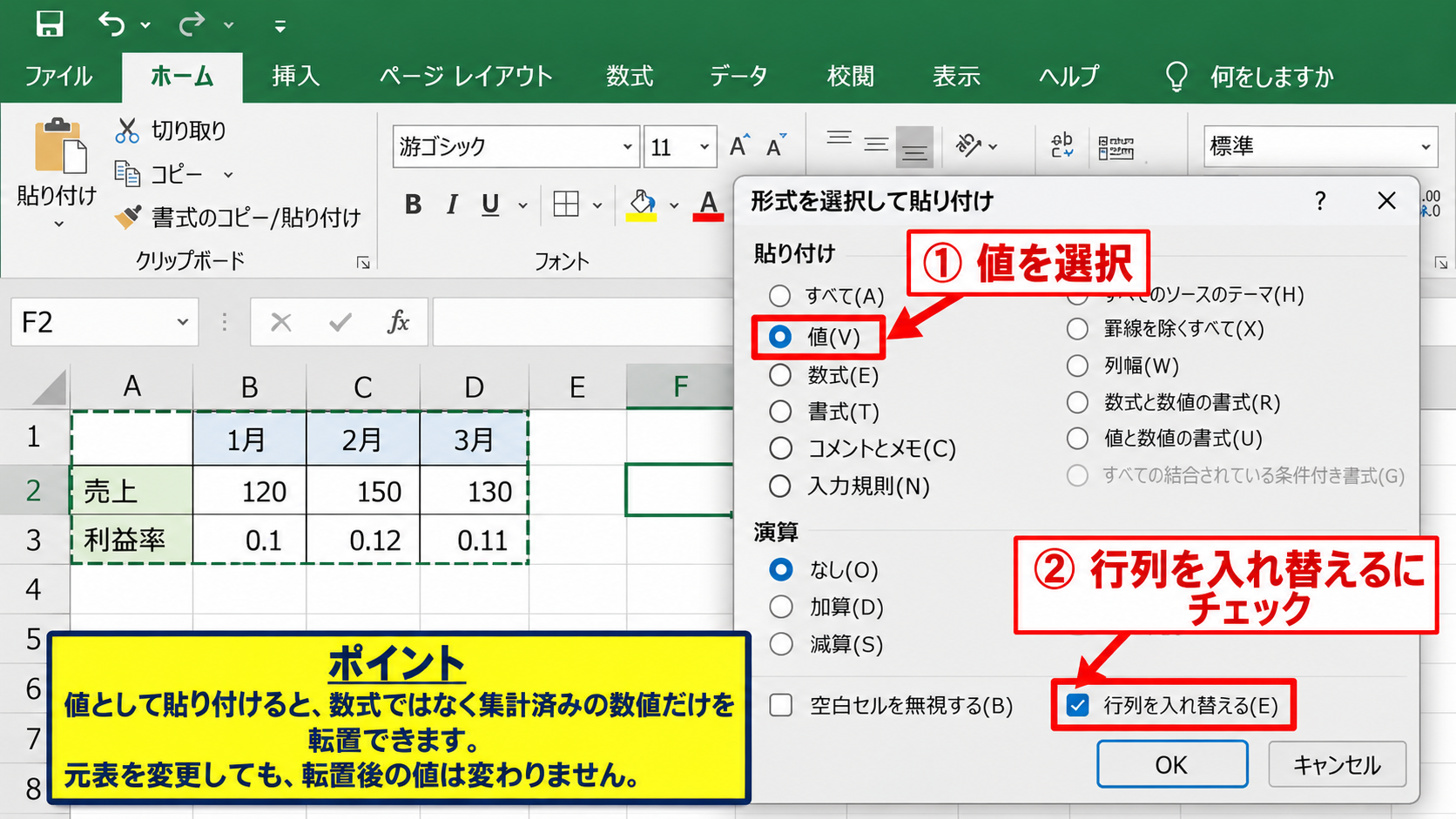Select the 加算(D) operation radio button

(x=781, y=607)
